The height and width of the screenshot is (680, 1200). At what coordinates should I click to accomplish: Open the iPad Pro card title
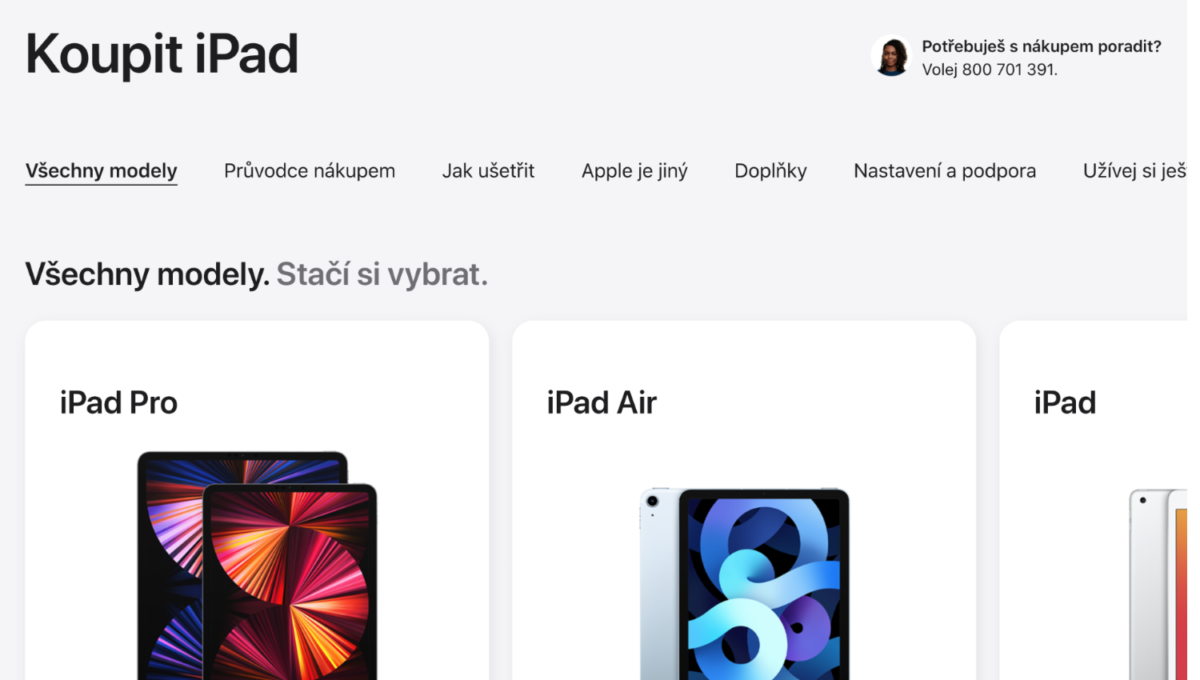click(119, 403)
